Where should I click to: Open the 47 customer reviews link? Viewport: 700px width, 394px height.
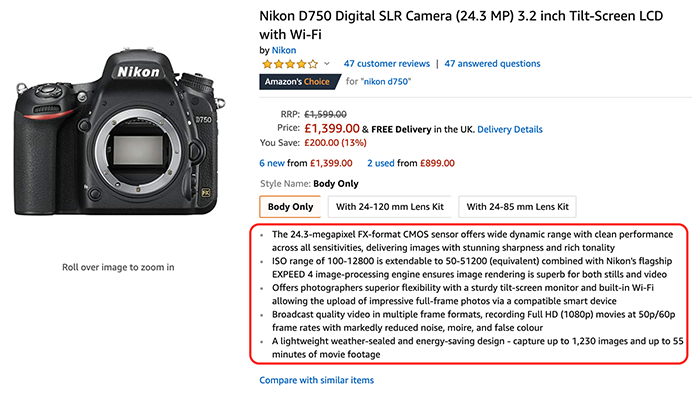tap(387, 64)
